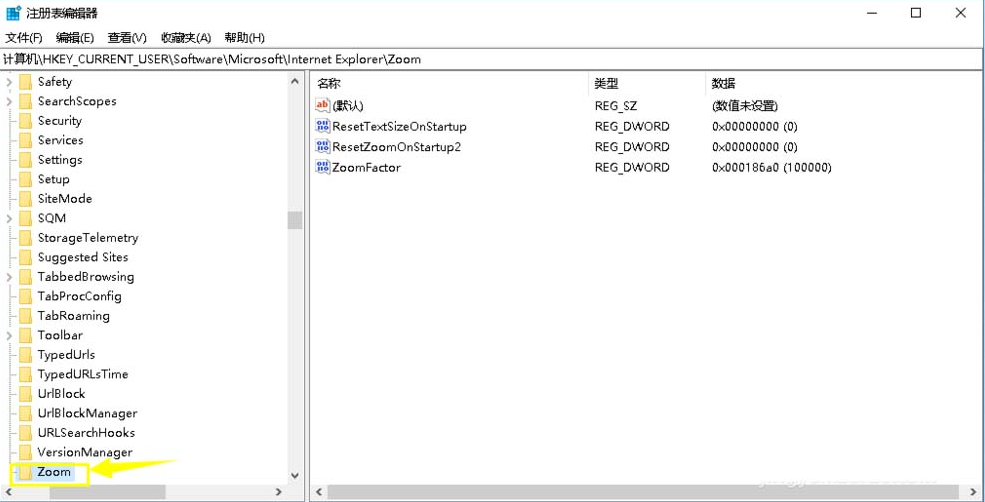Select the ResetTextSizeOnStartup value name
Viewport: 985px width, 502px height.
coord(400,126)
